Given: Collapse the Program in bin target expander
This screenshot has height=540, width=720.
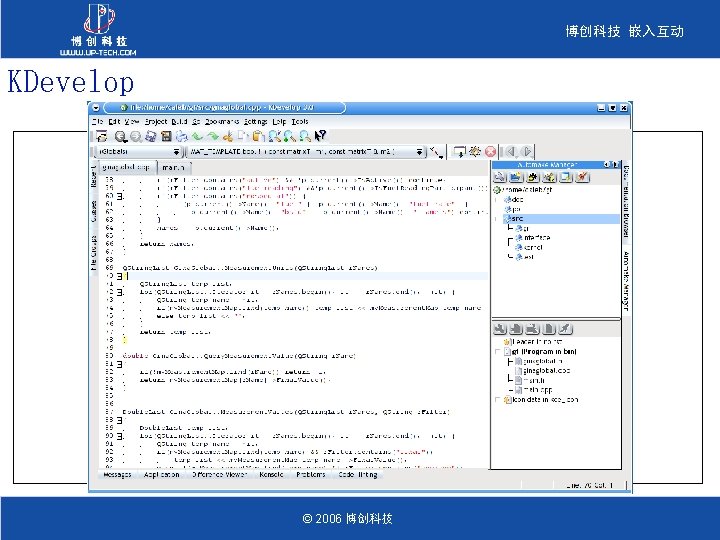Looking at the screenshot, I should 497,352.
